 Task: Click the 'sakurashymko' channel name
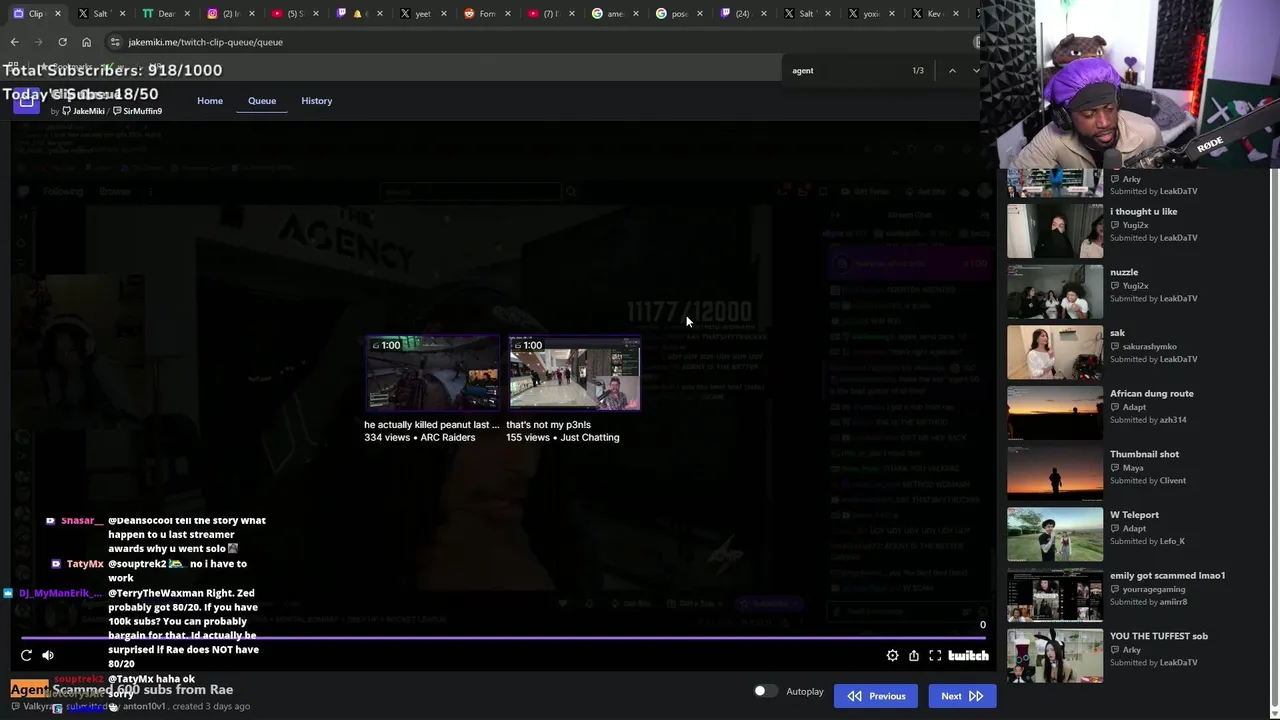[1149, 347]
